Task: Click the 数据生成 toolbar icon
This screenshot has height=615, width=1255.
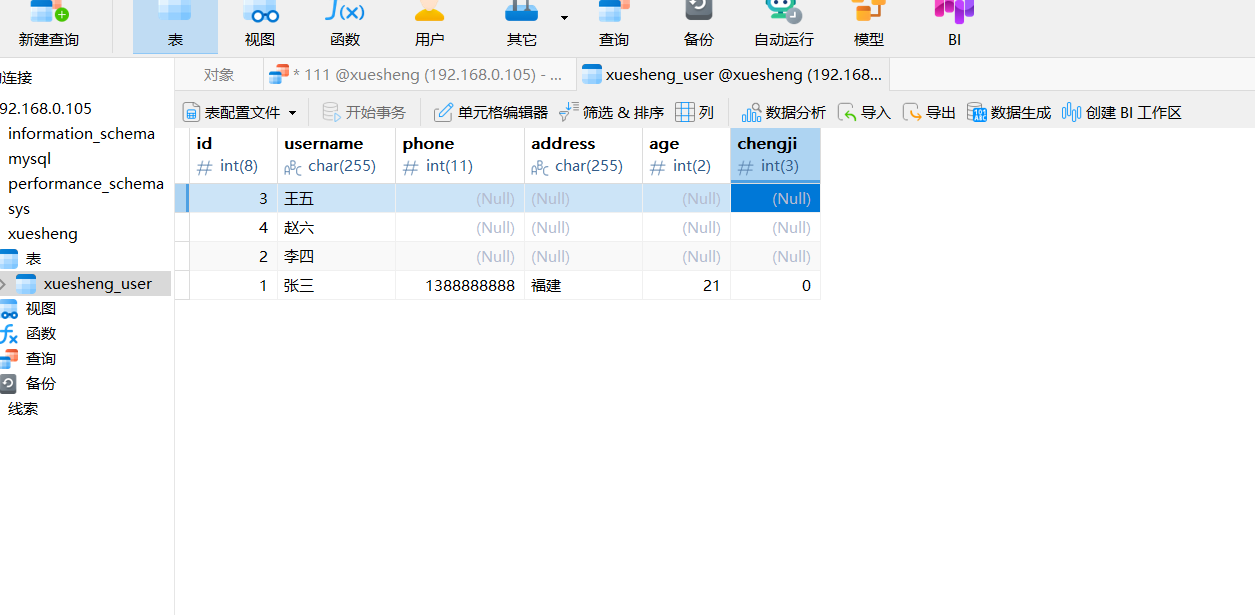Action: [x=1008, y=112]
